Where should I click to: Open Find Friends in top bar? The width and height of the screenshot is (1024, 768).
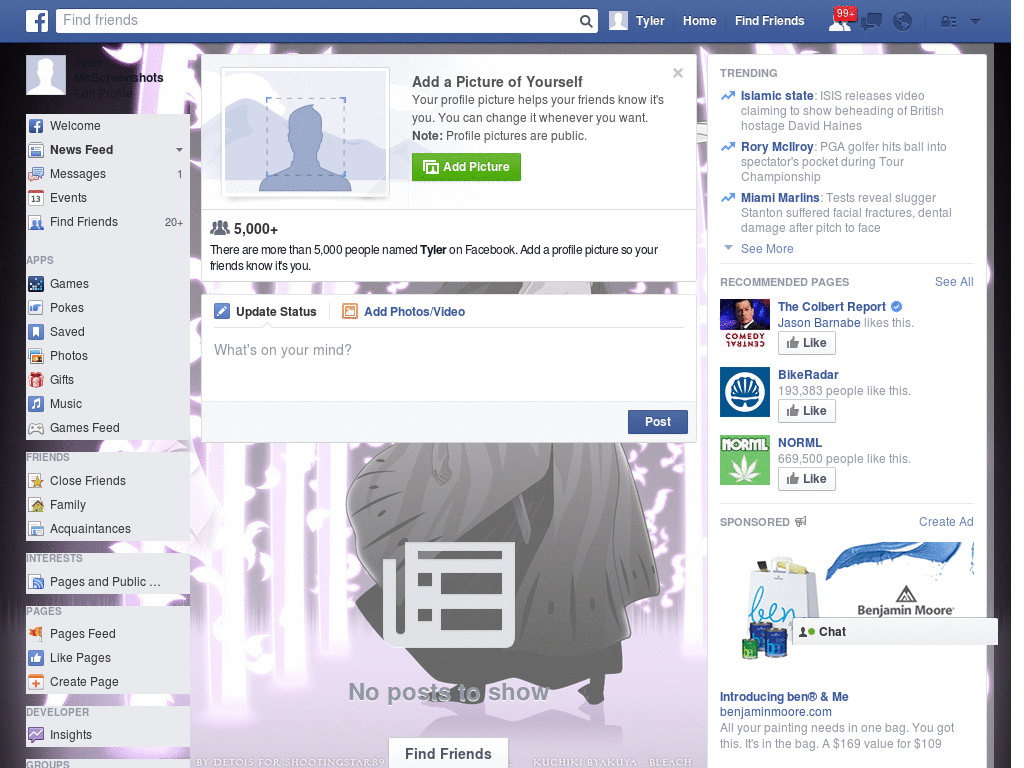point(769,21)
